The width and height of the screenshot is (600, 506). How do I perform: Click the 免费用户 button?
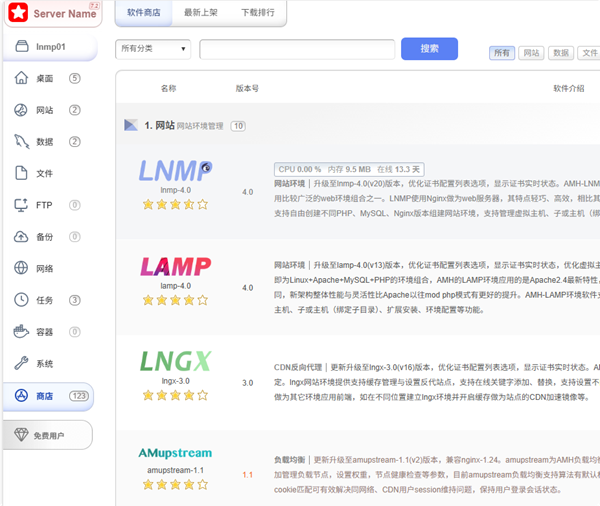click(x=48, y=435)
